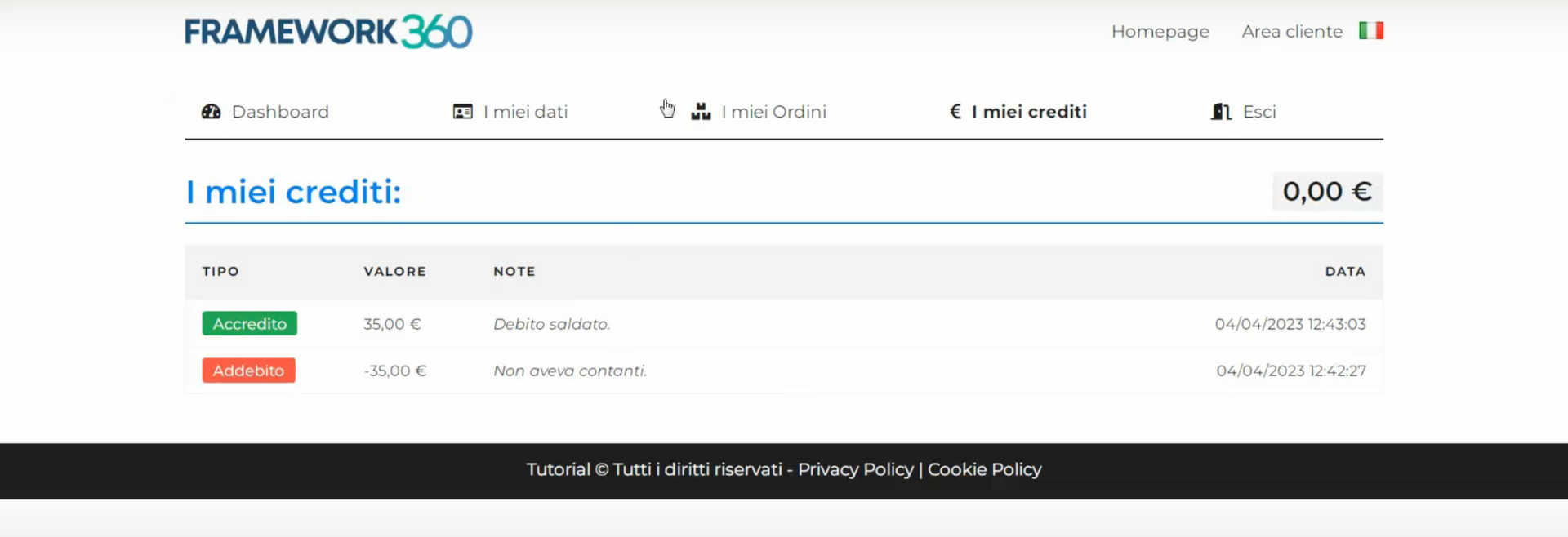Open the Area cliente menu item
Screen dimensions: 1568x537
1291,31
